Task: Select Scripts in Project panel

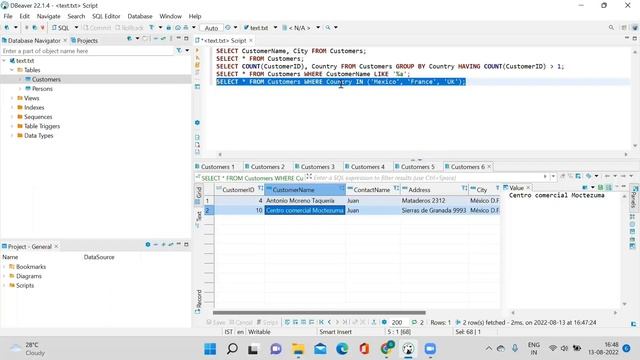Action: 24,285
